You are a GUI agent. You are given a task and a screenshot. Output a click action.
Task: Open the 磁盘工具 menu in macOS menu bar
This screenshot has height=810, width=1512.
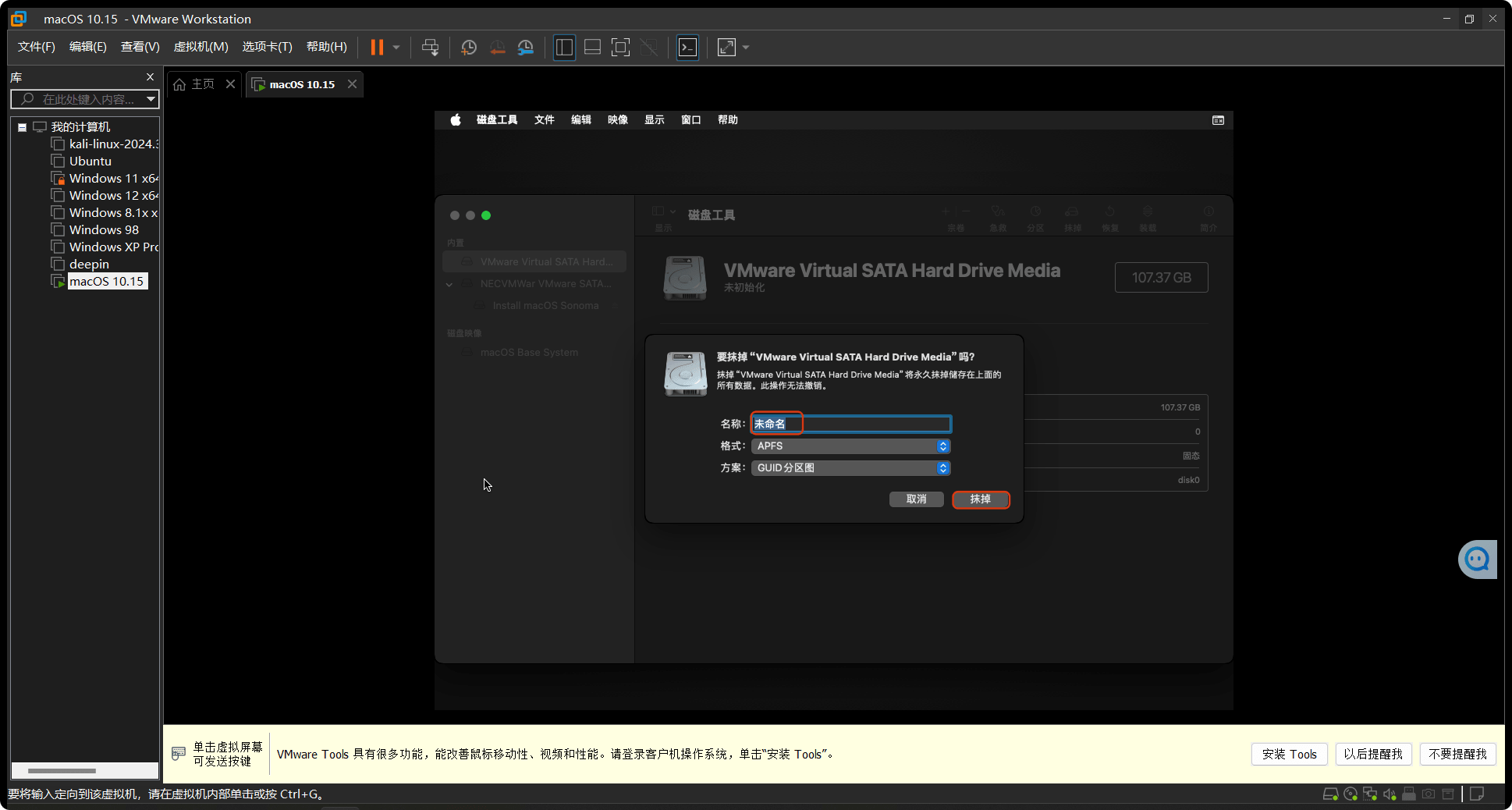[496, 119]
